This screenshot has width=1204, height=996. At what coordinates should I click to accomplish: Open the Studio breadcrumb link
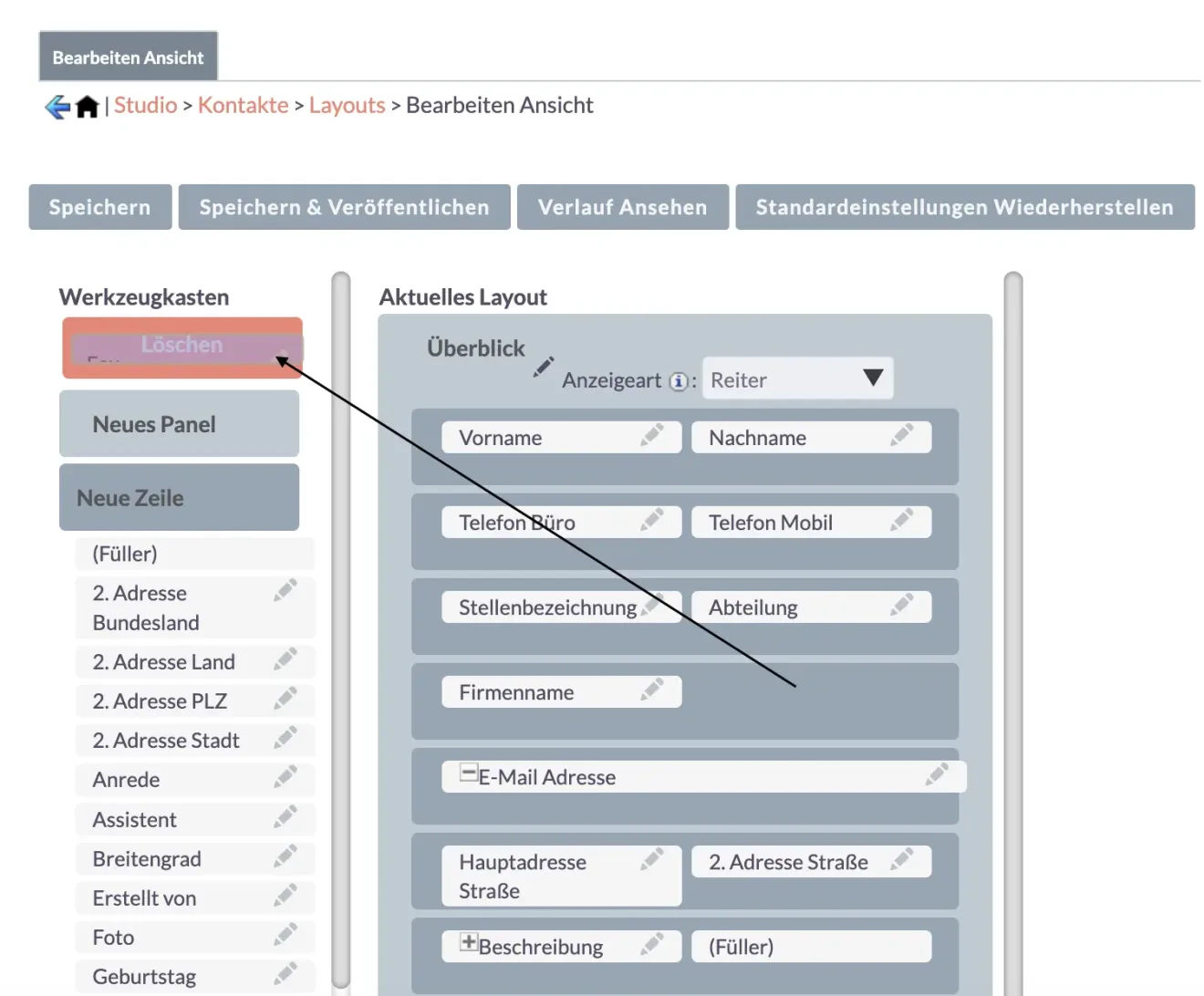coord(145,106)
